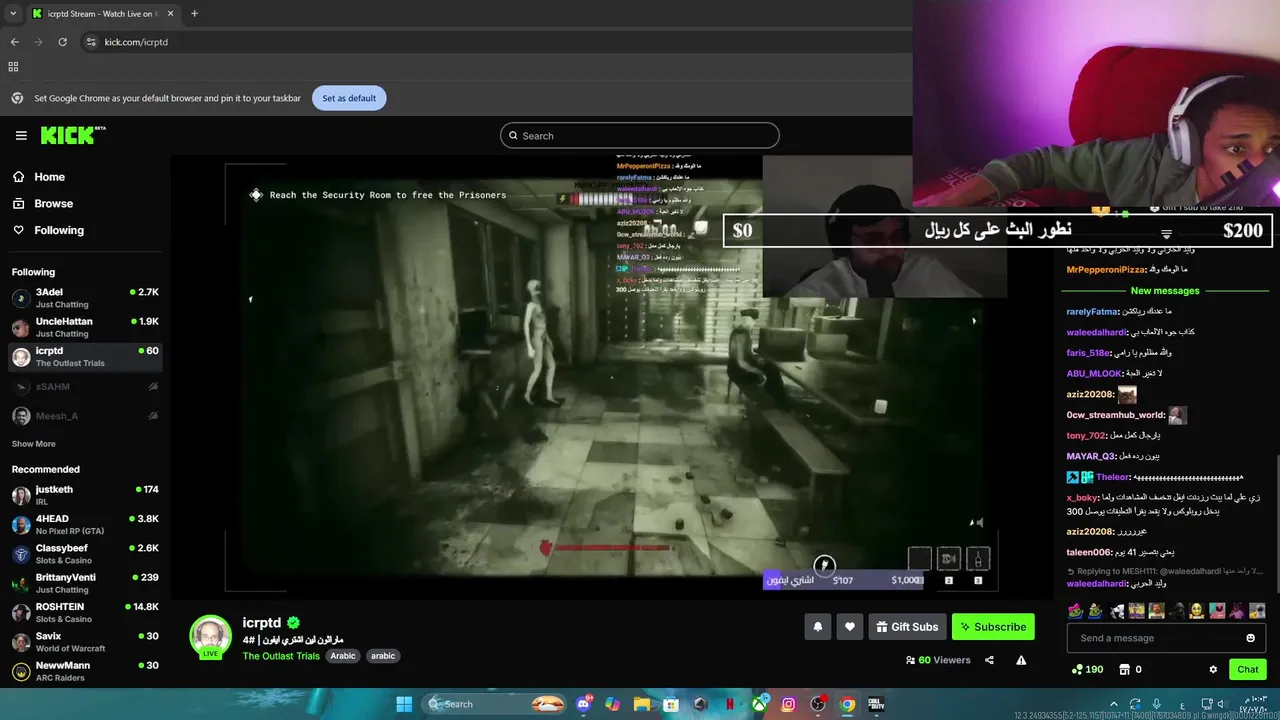The height and width of the screenshot is (720, 1280).
Task: Click the green Chat send button
Action: click(x=1248, y=669)
